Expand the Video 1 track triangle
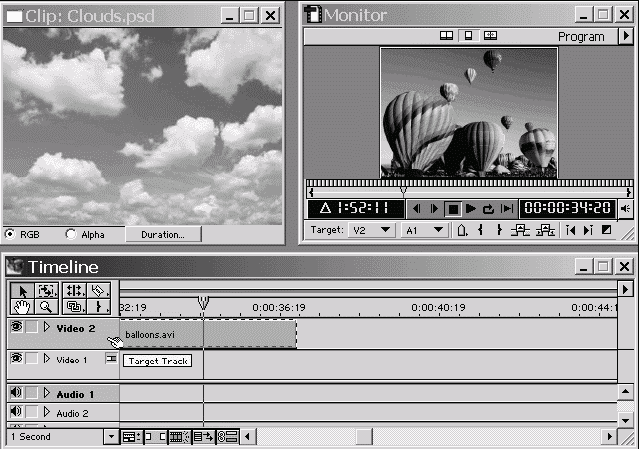Image resolution: width=639 pixels, height=449 pixels. coord(46,359)
